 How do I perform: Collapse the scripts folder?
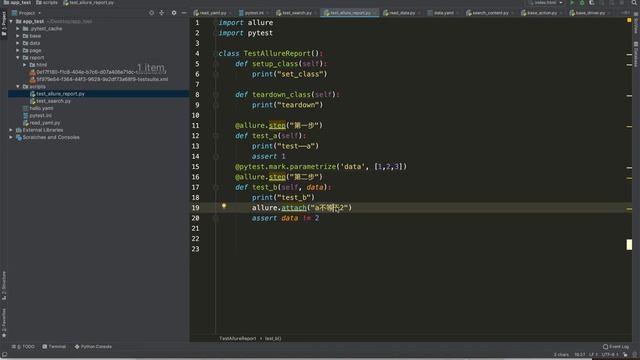(x=18, y=87)
